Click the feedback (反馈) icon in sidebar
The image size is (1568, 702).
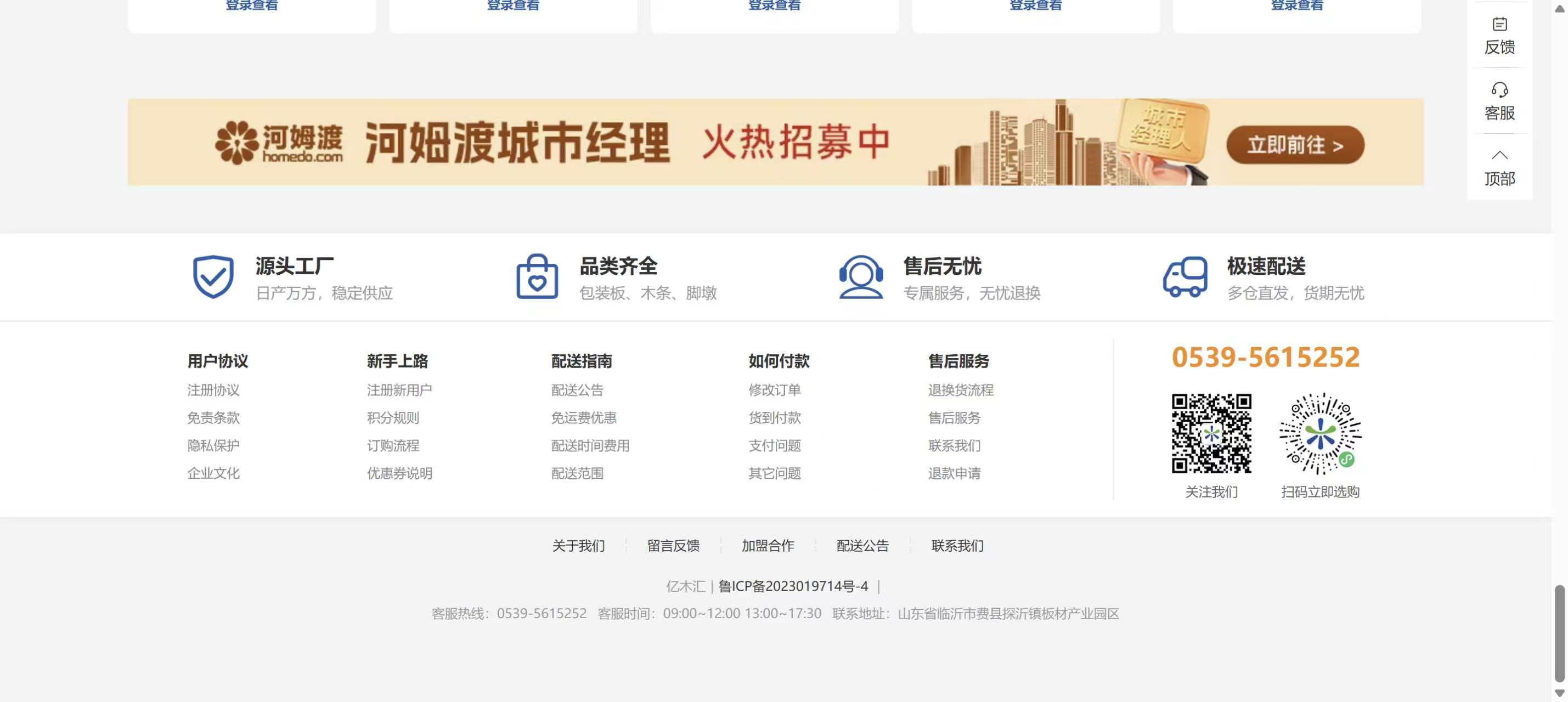pyautogui.click(x=1499, y=24)
